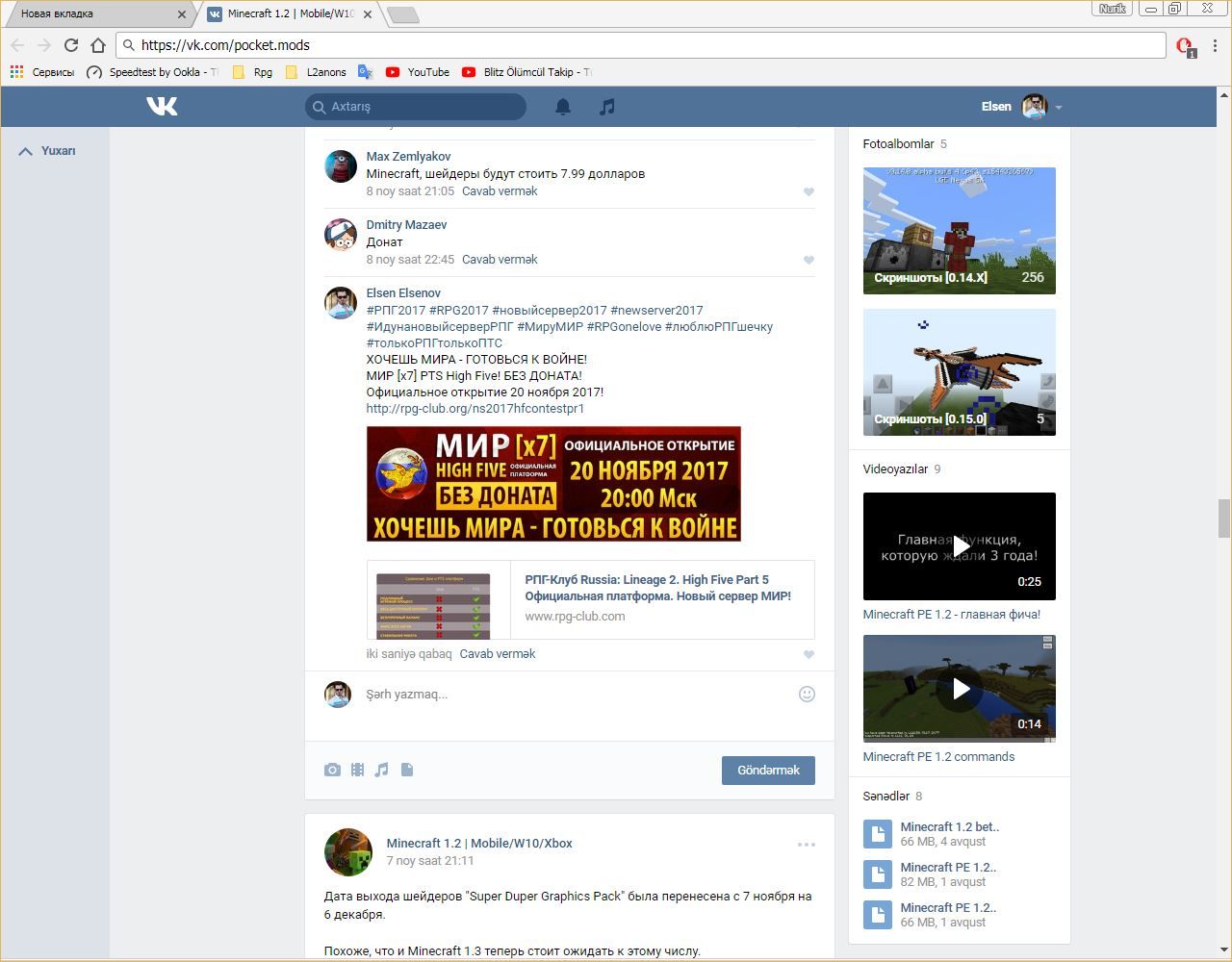The image size is (1232, 962).
Task: Play the 0:25 video thumbnail
Action: click(x=960, y=546)
